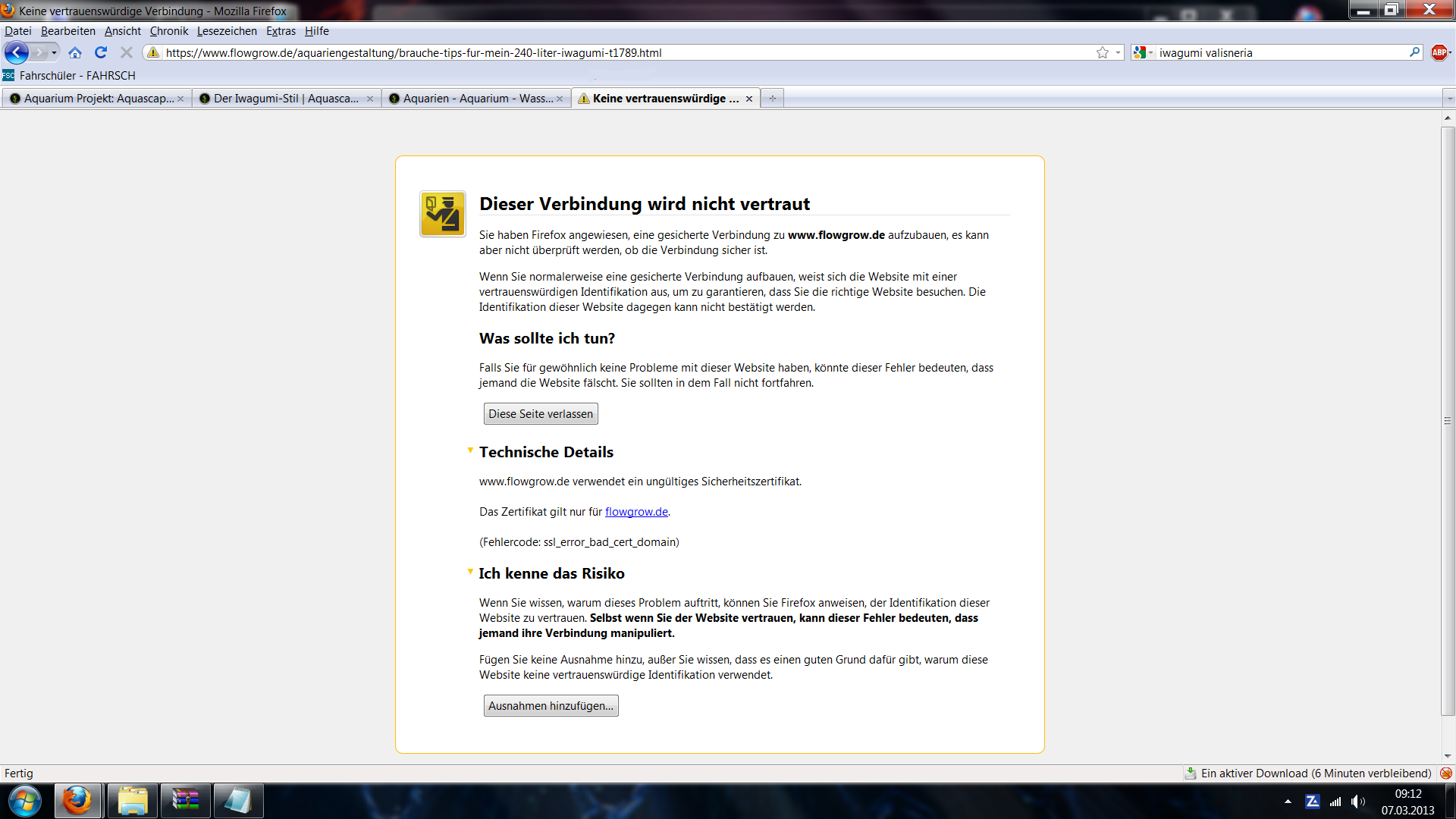Click the Dieser Verbindung wird nicht vertraut heading
The height and width of the screenshot is (819, 1456).
(645, 204)
